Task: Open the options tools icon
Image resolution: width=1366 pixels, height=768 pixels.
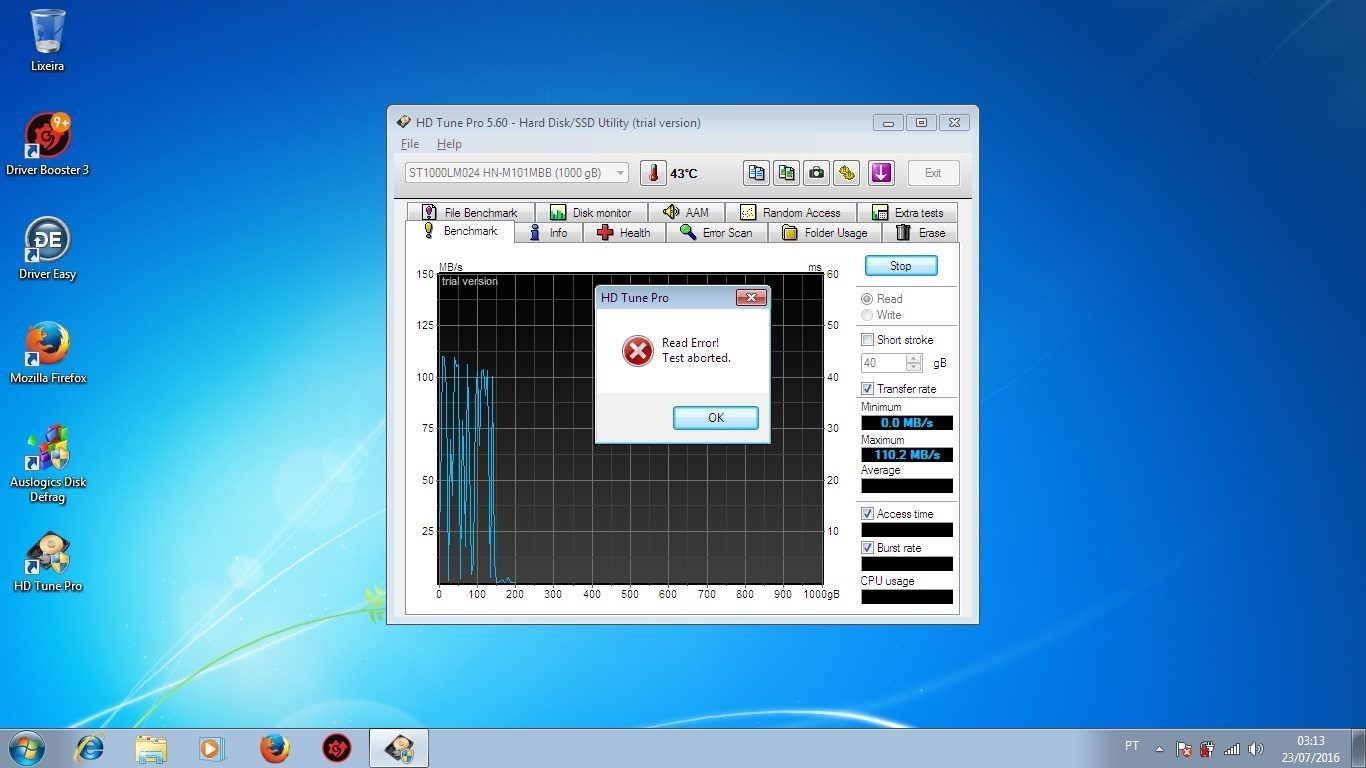Action: (847, 173)
